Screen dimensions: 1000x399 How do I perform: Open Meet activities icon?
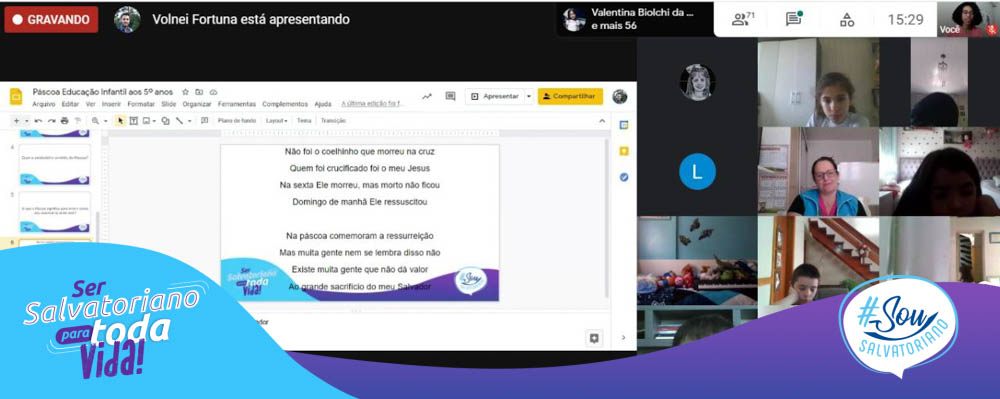847,20
